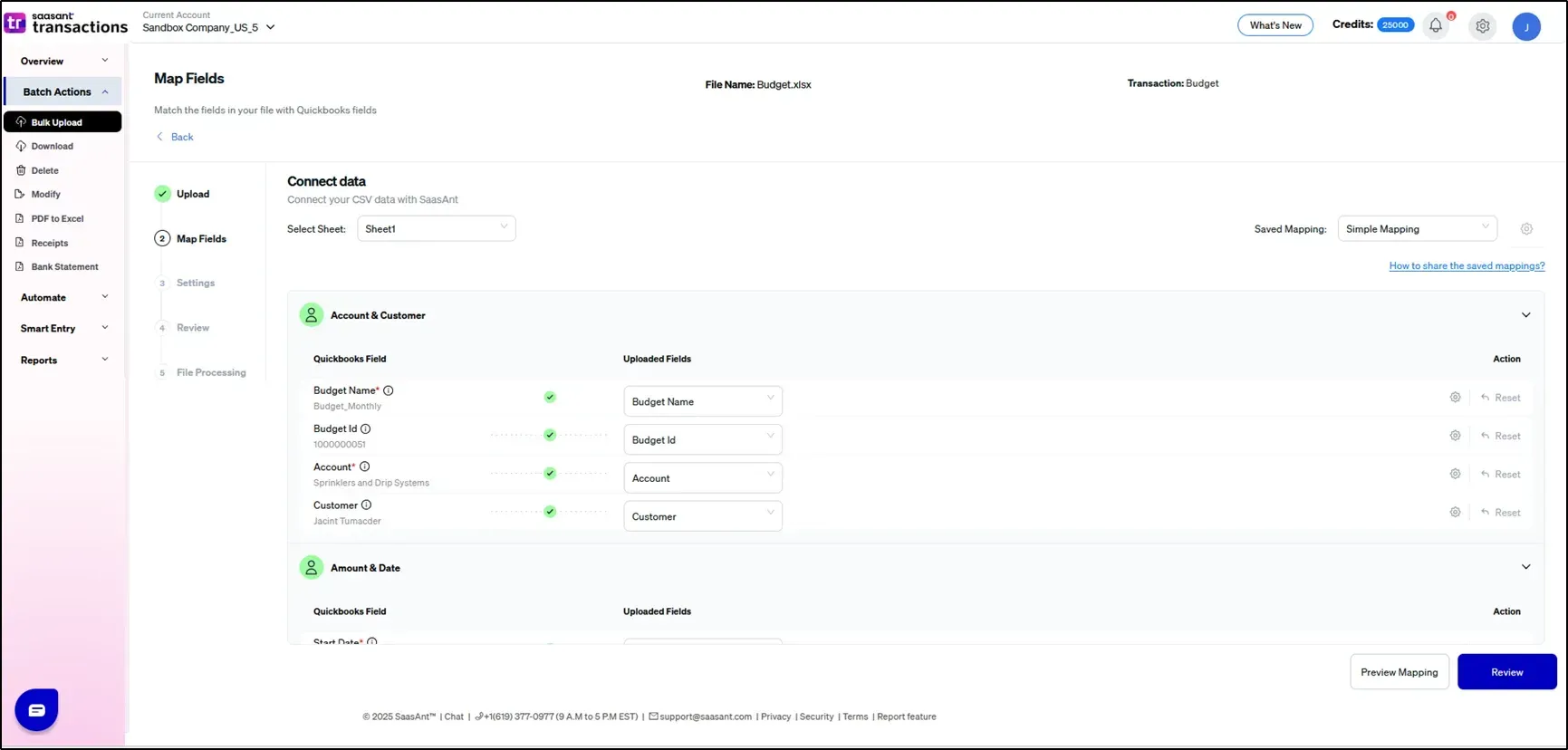Collapse the Account & Customer section chevron
The width and height of the screenshot is (1568, 750).
(x=1525, y=315)
